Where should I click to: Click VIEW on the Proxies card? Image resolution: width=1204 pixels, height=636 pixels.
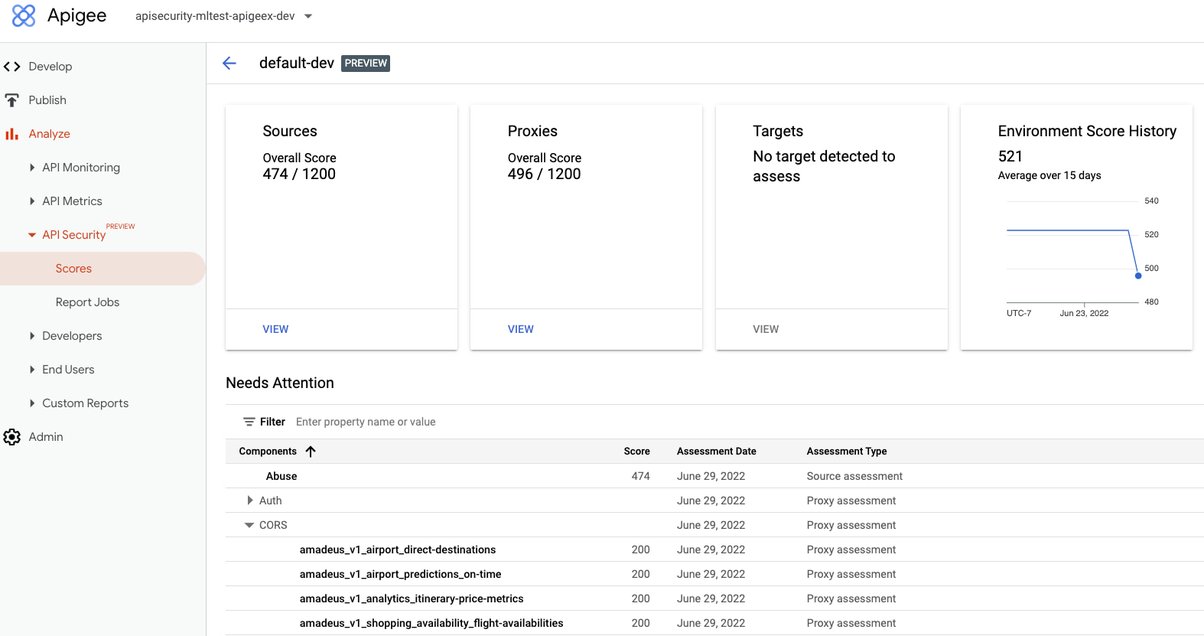pyautogui.click(x=520, y=329)
